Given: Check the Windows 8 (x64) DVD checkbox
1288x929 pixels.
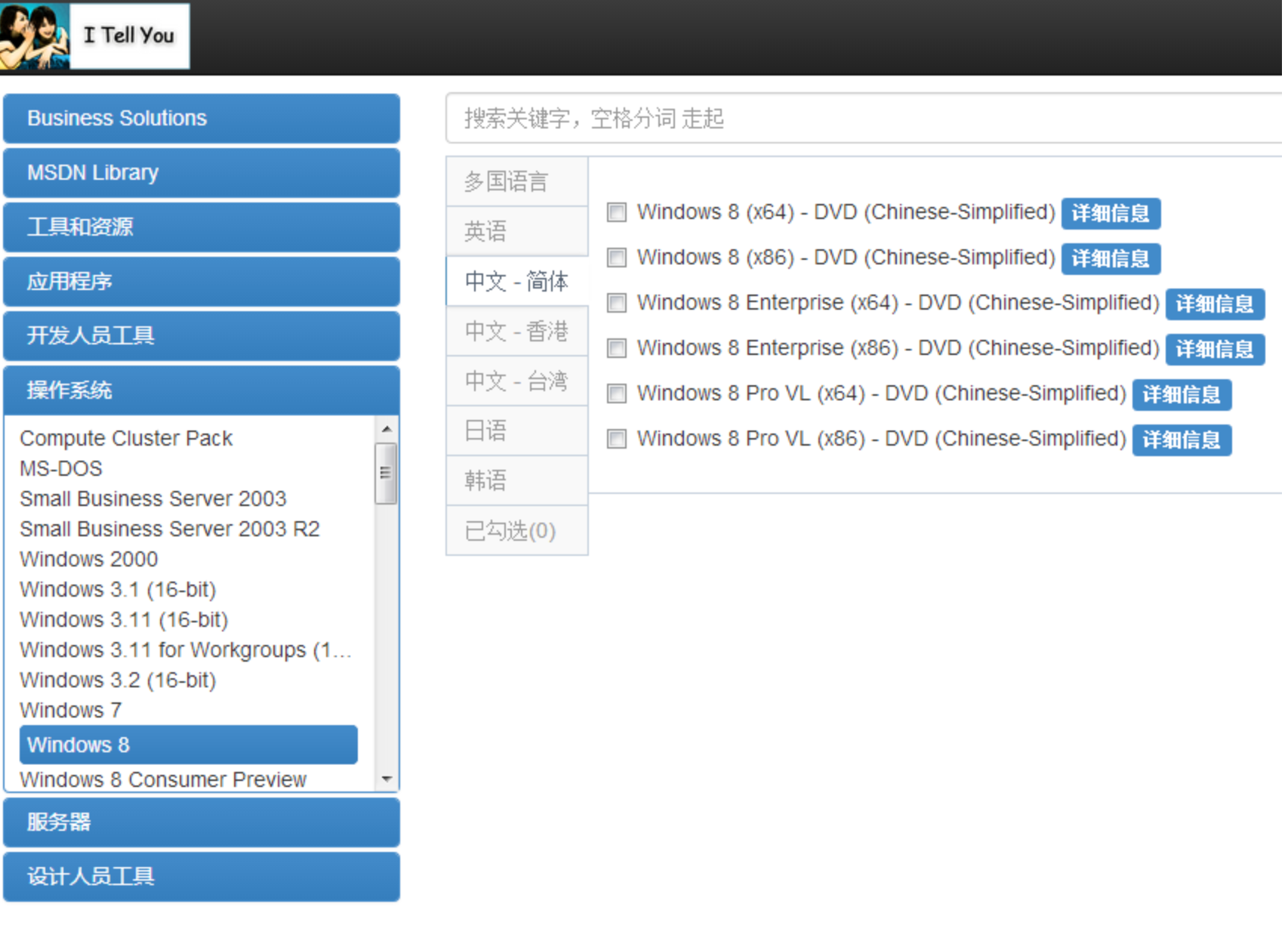Looking at the screenshot, I should click(x=617, y=212).
